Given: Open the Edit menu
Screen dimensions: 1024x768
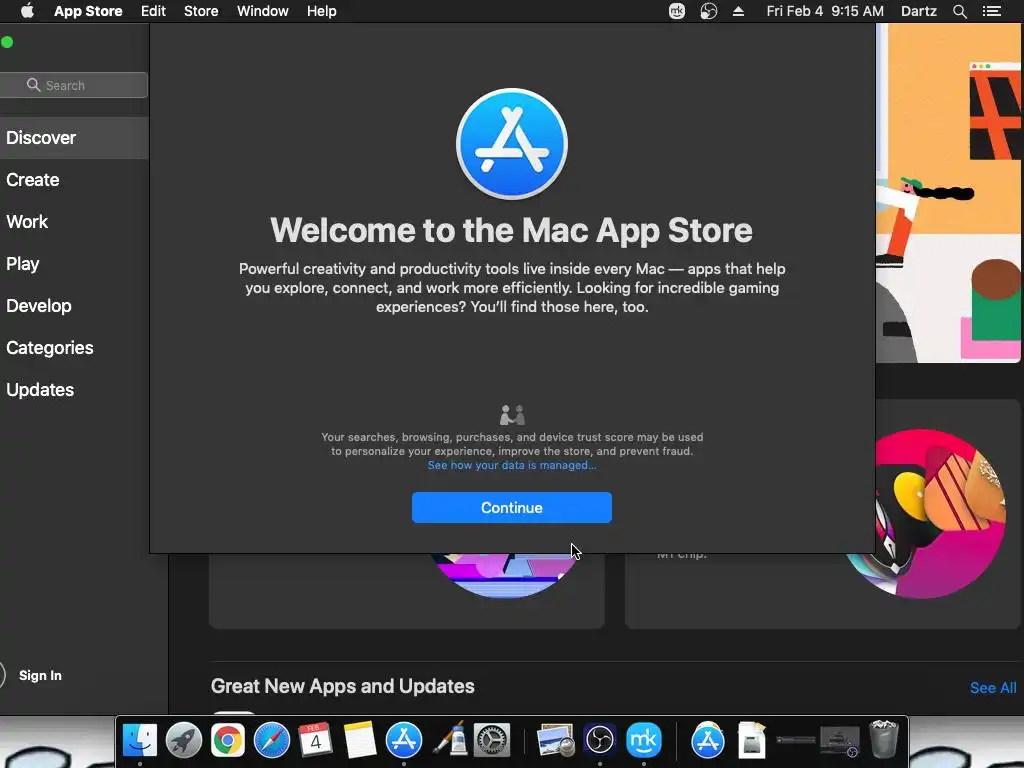Looking at the screenshot, I should (153, 11).
